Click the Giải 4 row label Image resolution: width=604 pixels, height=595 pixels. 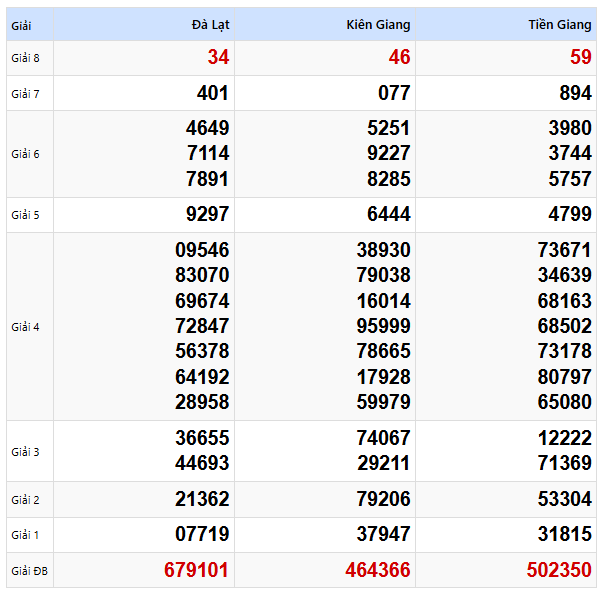point(25,327)
